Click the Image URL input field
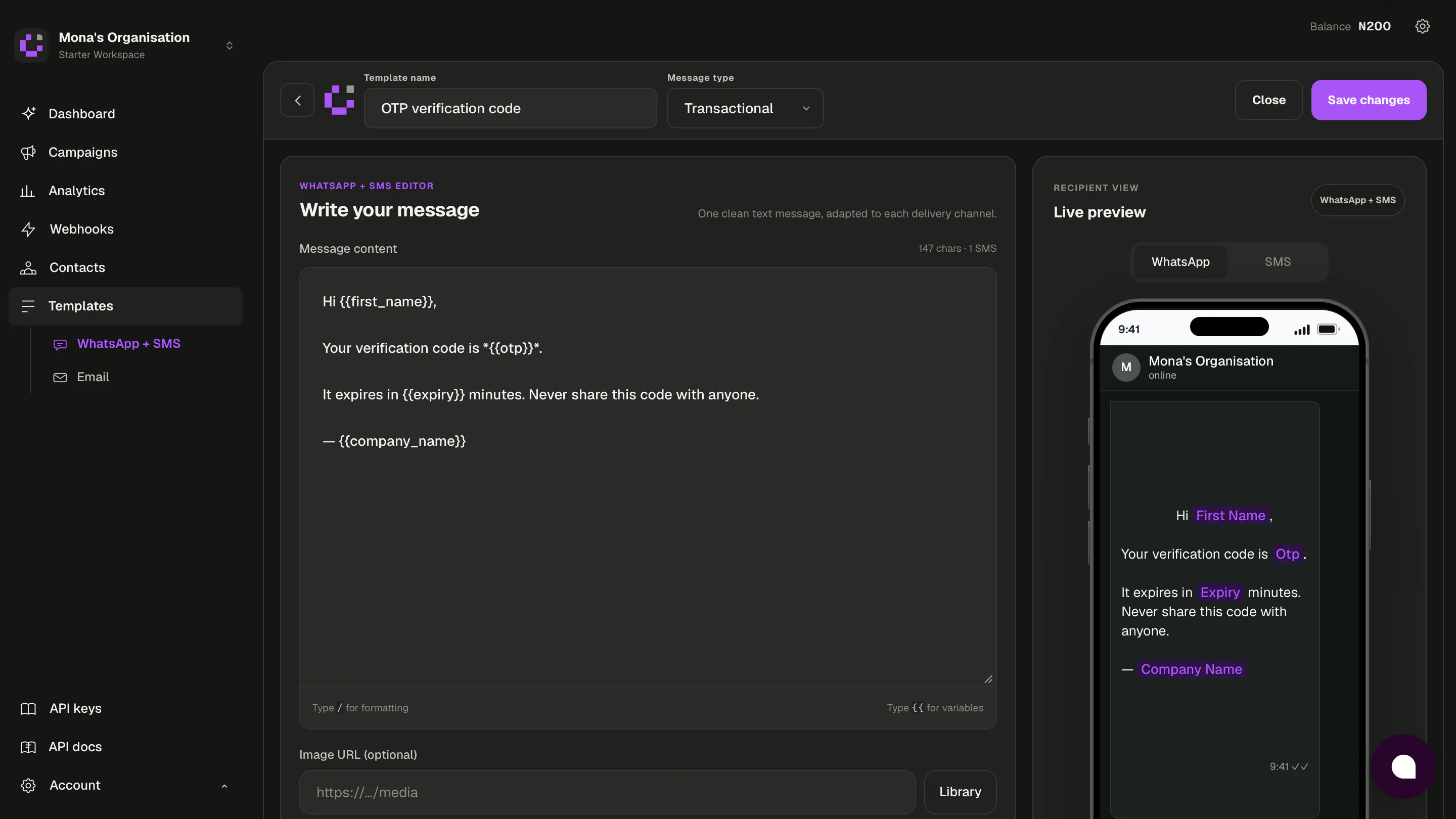1456x819 pixels. coord(607,792)
